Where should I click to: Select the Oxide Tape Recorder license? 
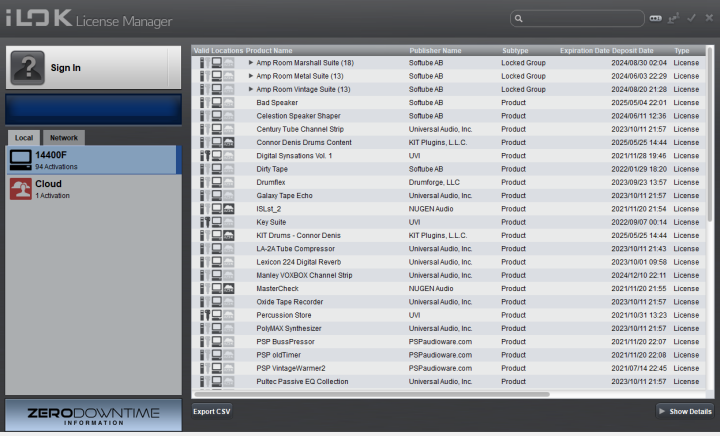click(x=449, y=302)
